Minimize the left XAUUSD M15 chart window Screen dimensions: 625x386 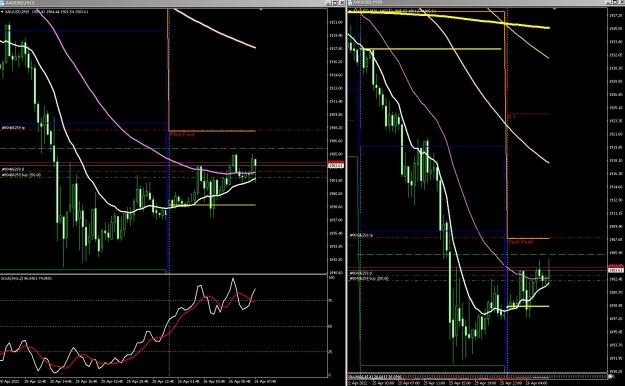coord(329,2)
